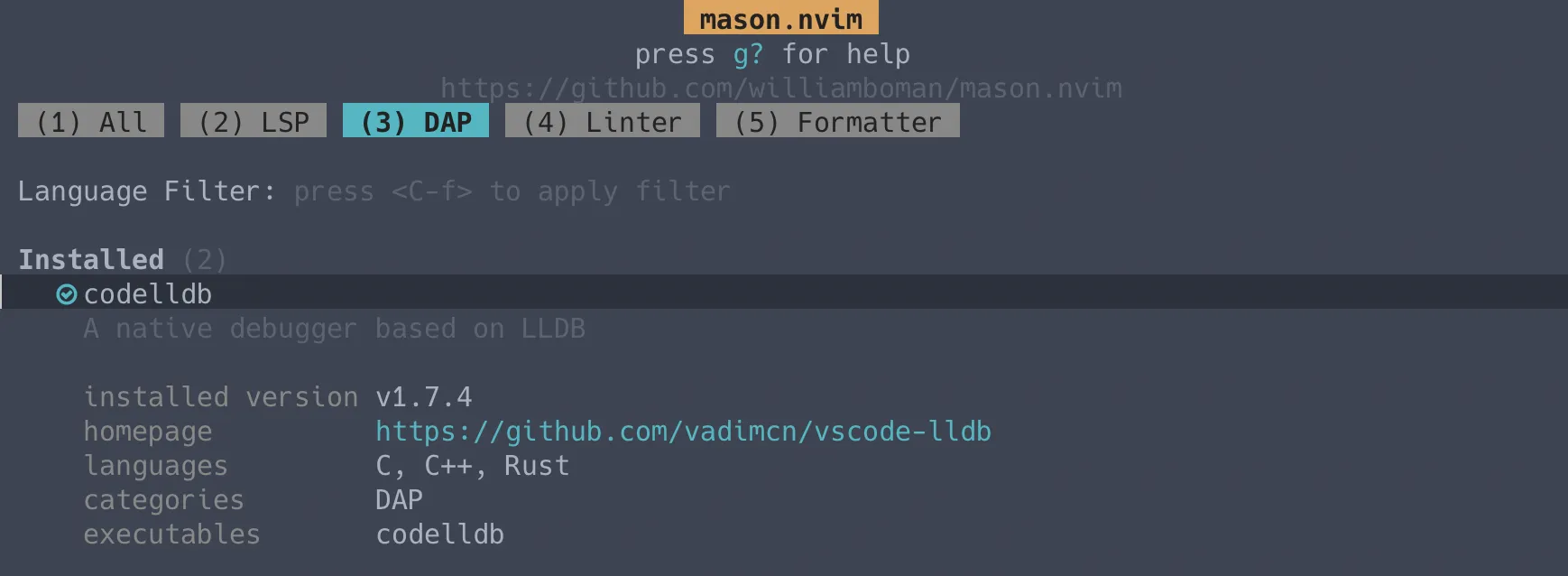
Task: Select the (3) DAP tab
Action: (416, 122)
